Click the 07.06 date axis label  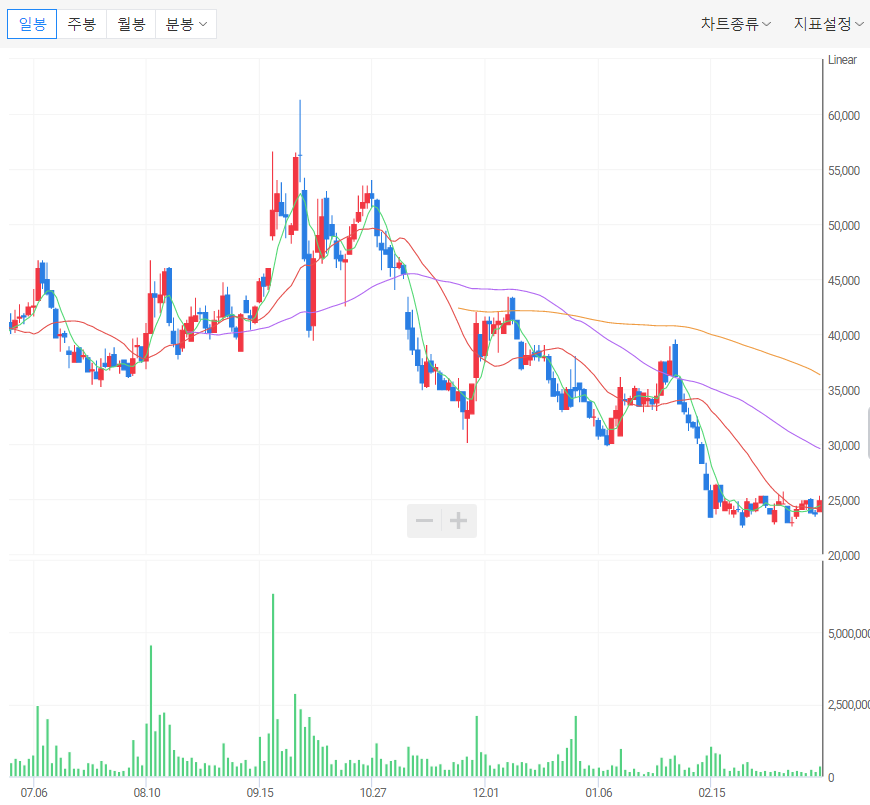34,792
